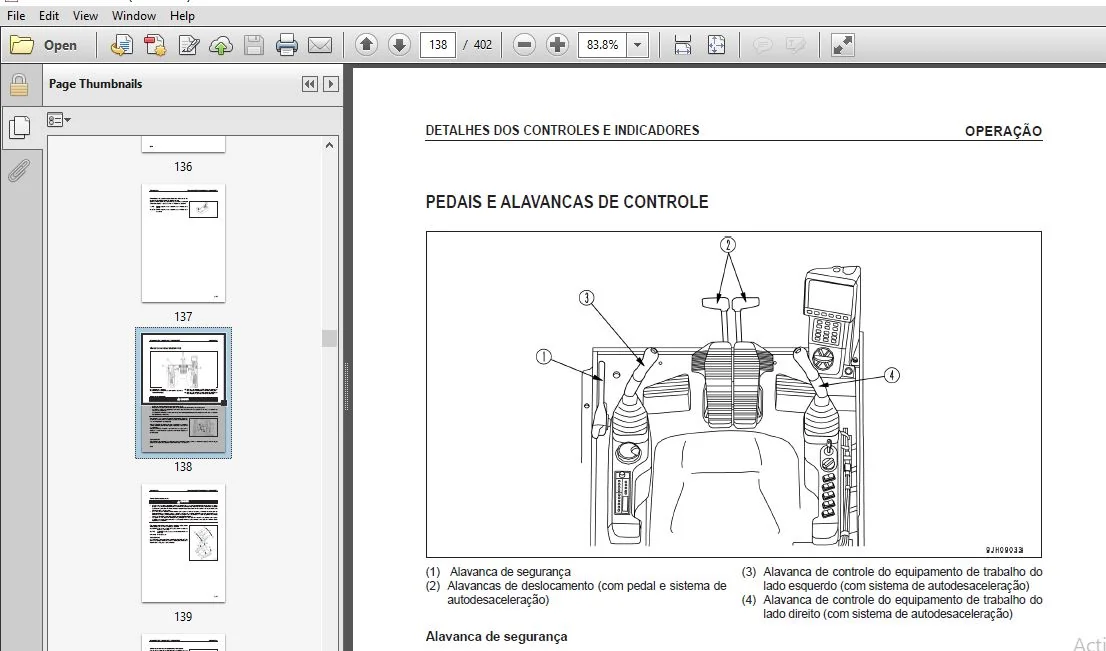Screen dimensions: 1106x651
Task: Zoom out with the minus button
Action: coord(524,45)
